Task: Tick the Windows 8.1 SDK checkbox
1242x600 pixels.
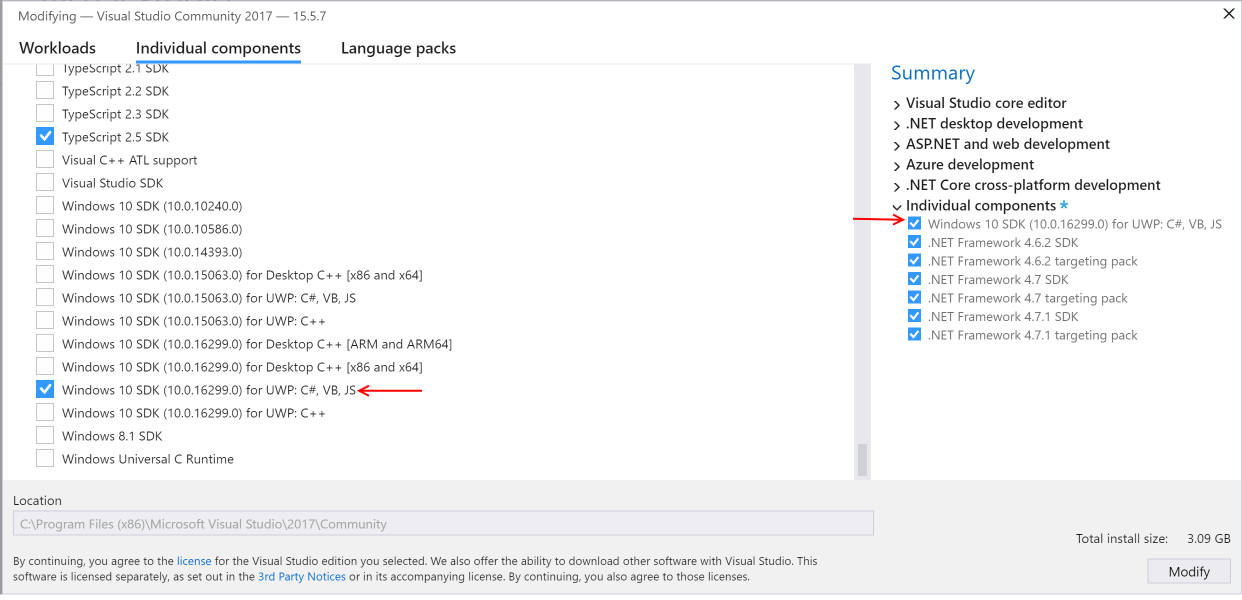Action: [45, 436]
